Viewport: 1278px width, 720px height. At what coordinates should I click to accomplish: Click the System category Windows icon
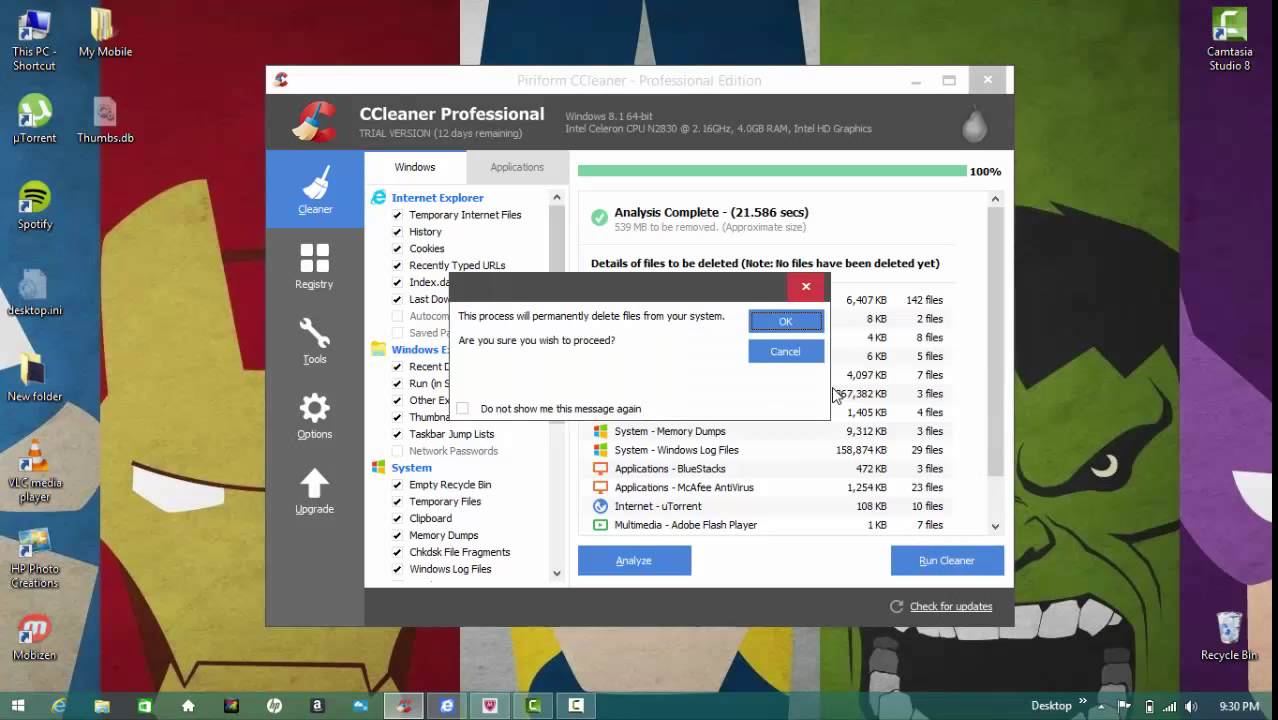pyautogui.click(x=378, y=467)
